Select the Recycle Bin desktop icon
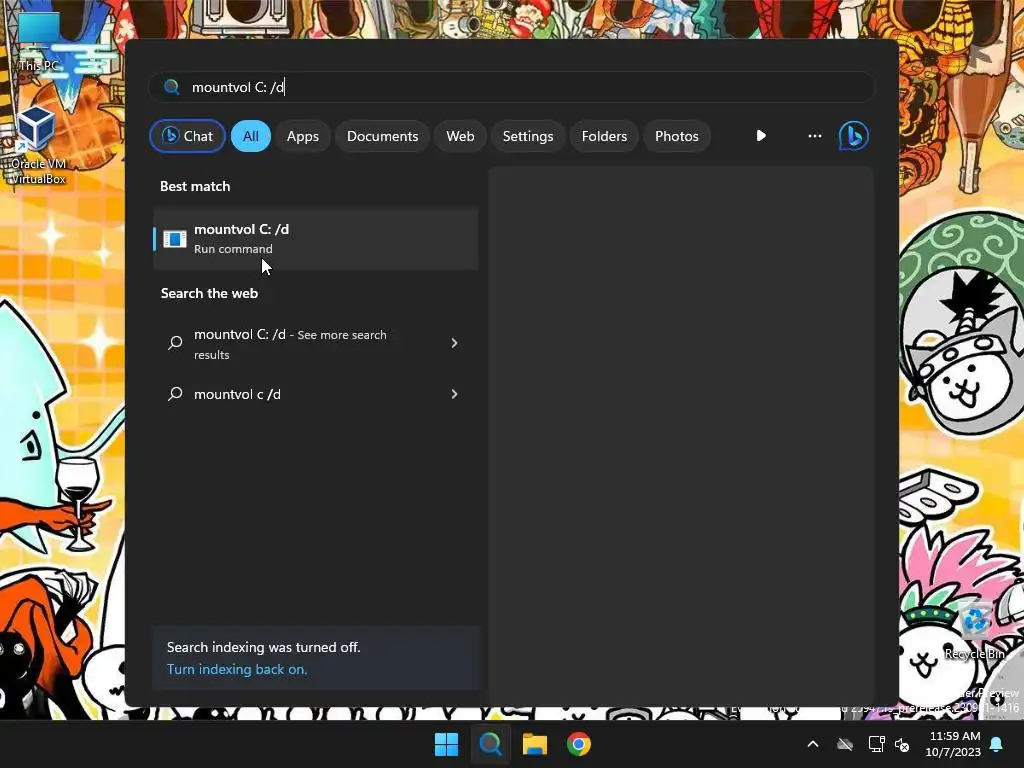The width and height of the screenshot is (1024, 768). (x=974, y=631)
